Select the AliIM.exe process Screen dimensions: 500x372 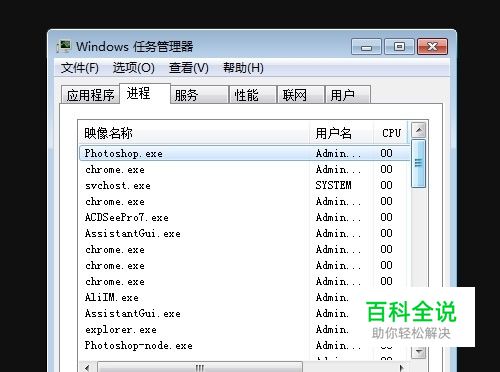(x=112, y=297)
